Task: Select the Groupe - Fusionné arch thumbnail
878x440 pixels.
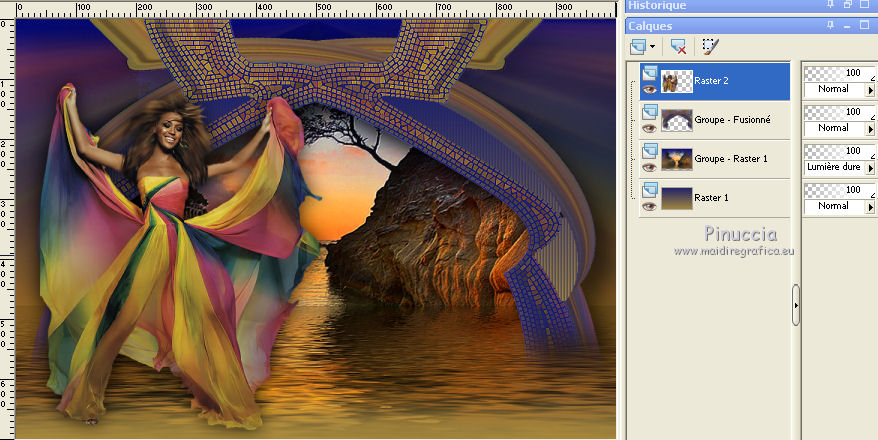Action: point(676,120)
